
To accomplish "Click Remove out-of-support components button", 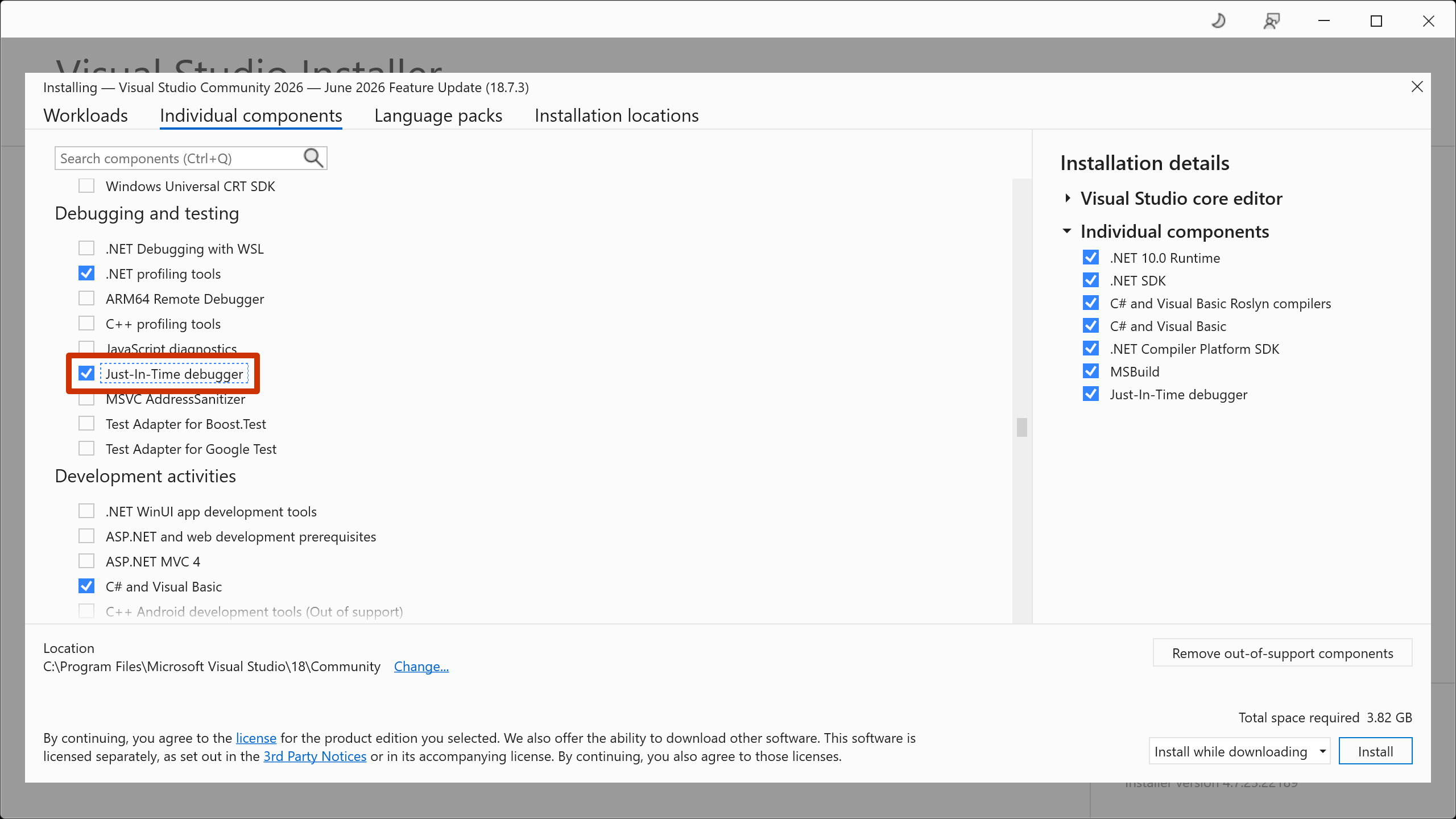I will click(1283, 653).
